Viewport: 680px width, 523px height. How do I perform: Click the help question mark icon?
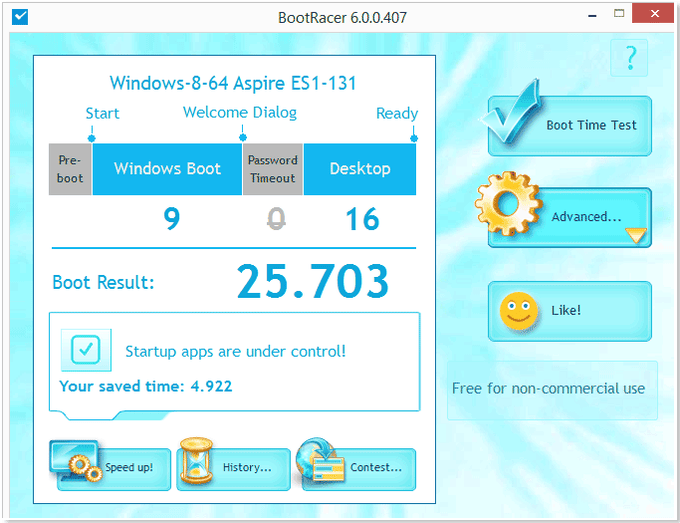pos(629,58)
